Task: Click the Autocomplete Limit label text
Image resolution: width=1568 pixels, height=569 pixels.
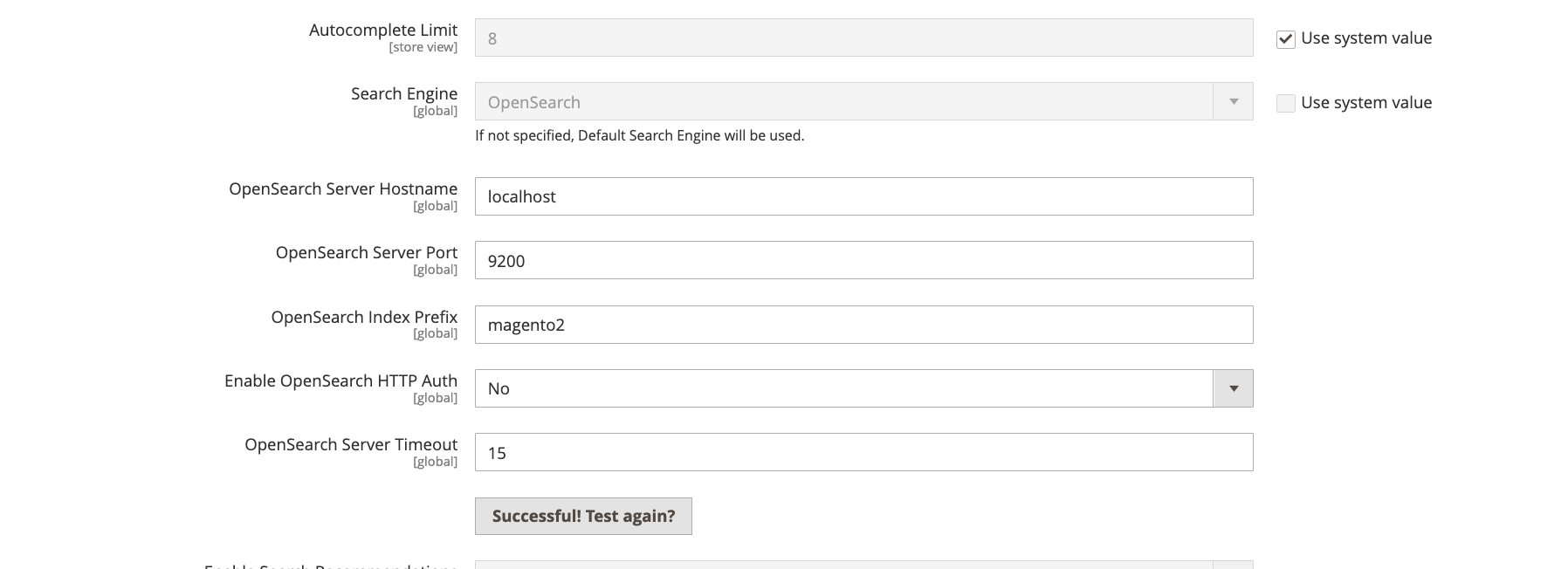Action: tap(382, 30)
